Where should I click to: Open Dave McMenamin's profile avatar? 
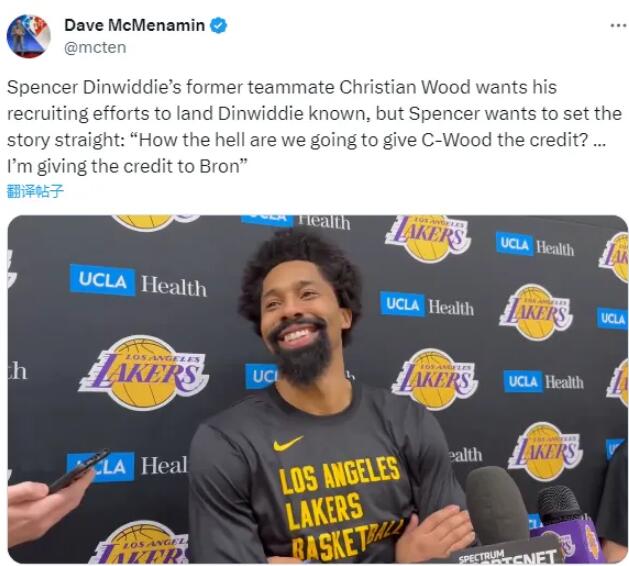(x=28, y=37)
